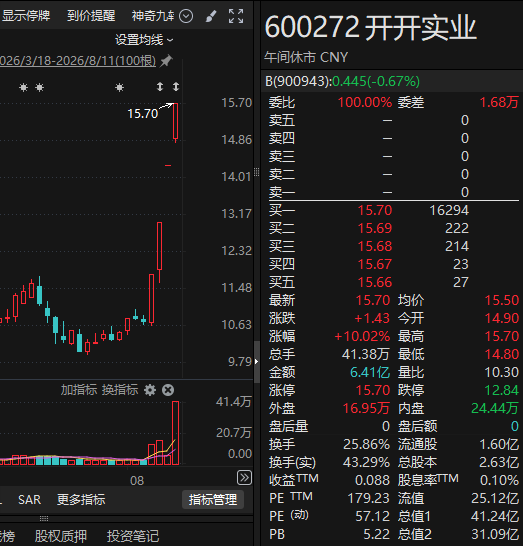Viewport: 523px width, 546px height.
Task: Click the rightmost up-down arrow marker
Action: (176, 87)
